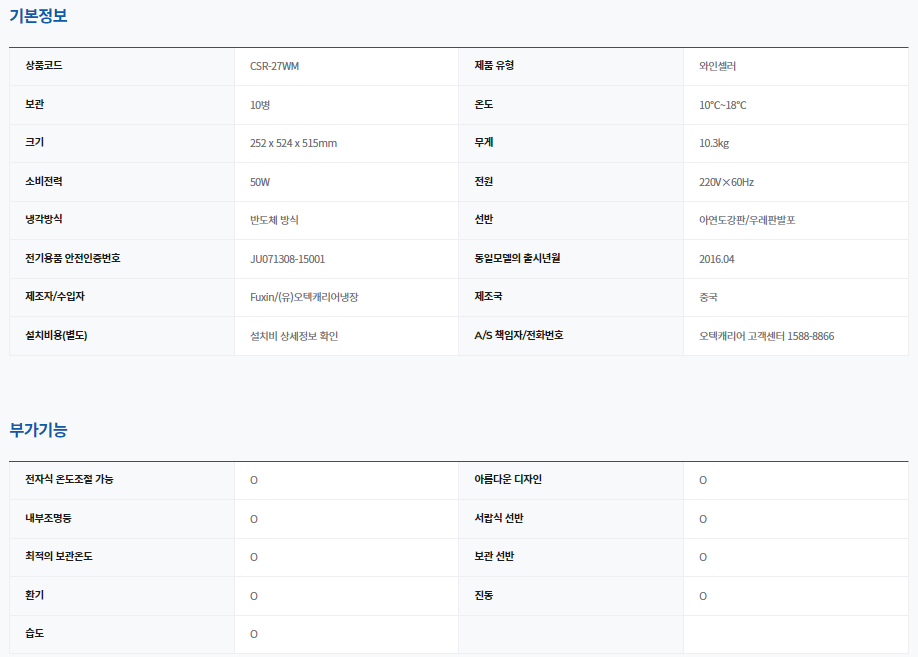Screen dimensions: 918x657
Task: Click the 전자식 온도조절 가능 feature label
Action: point(69,480)
